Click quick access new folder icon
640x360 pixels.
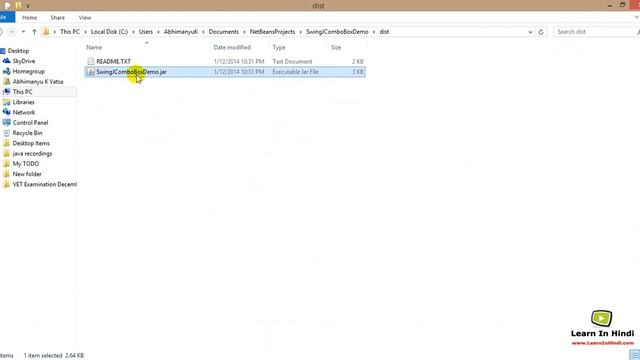coord(18,6)
